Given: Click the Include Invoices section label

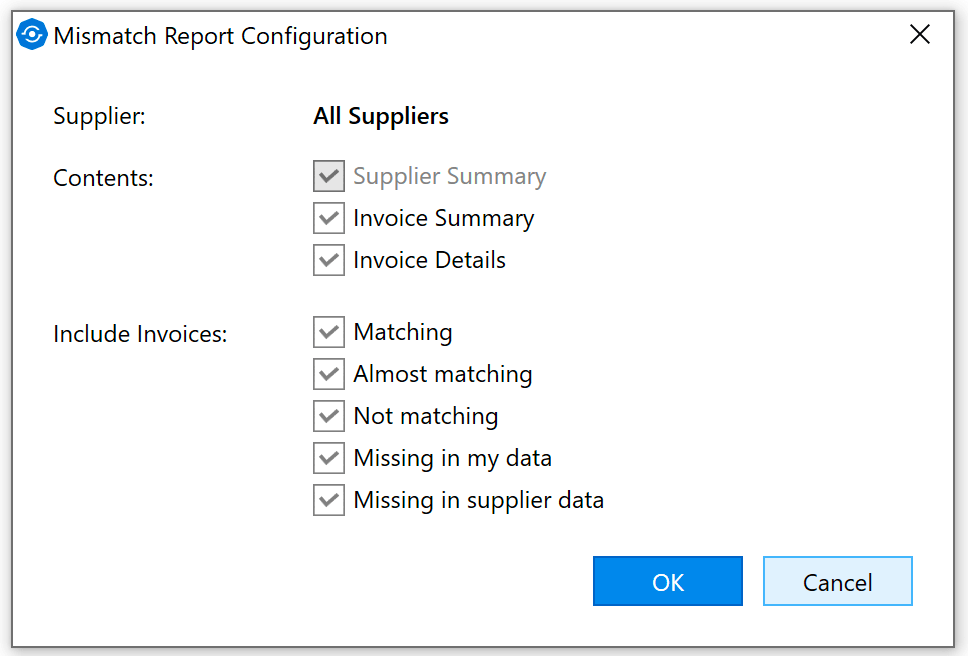Looking at the screenshot, I should click(x=140, y=334).
